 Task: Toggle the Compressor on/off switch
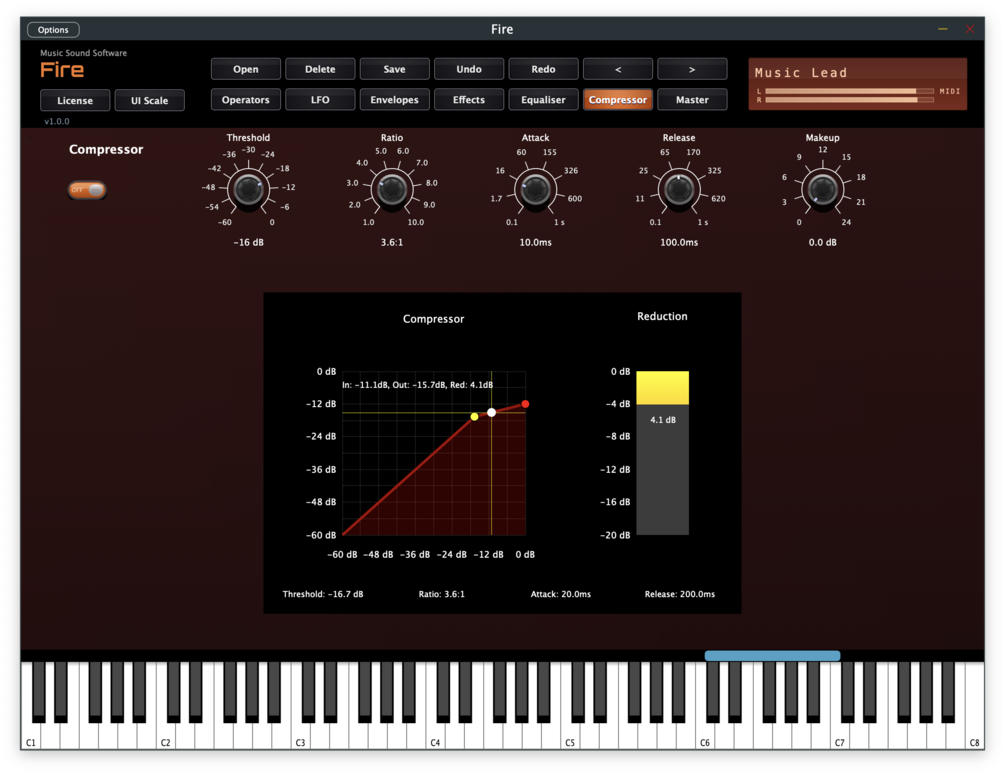pyautogui.click(x=87, y=190)
